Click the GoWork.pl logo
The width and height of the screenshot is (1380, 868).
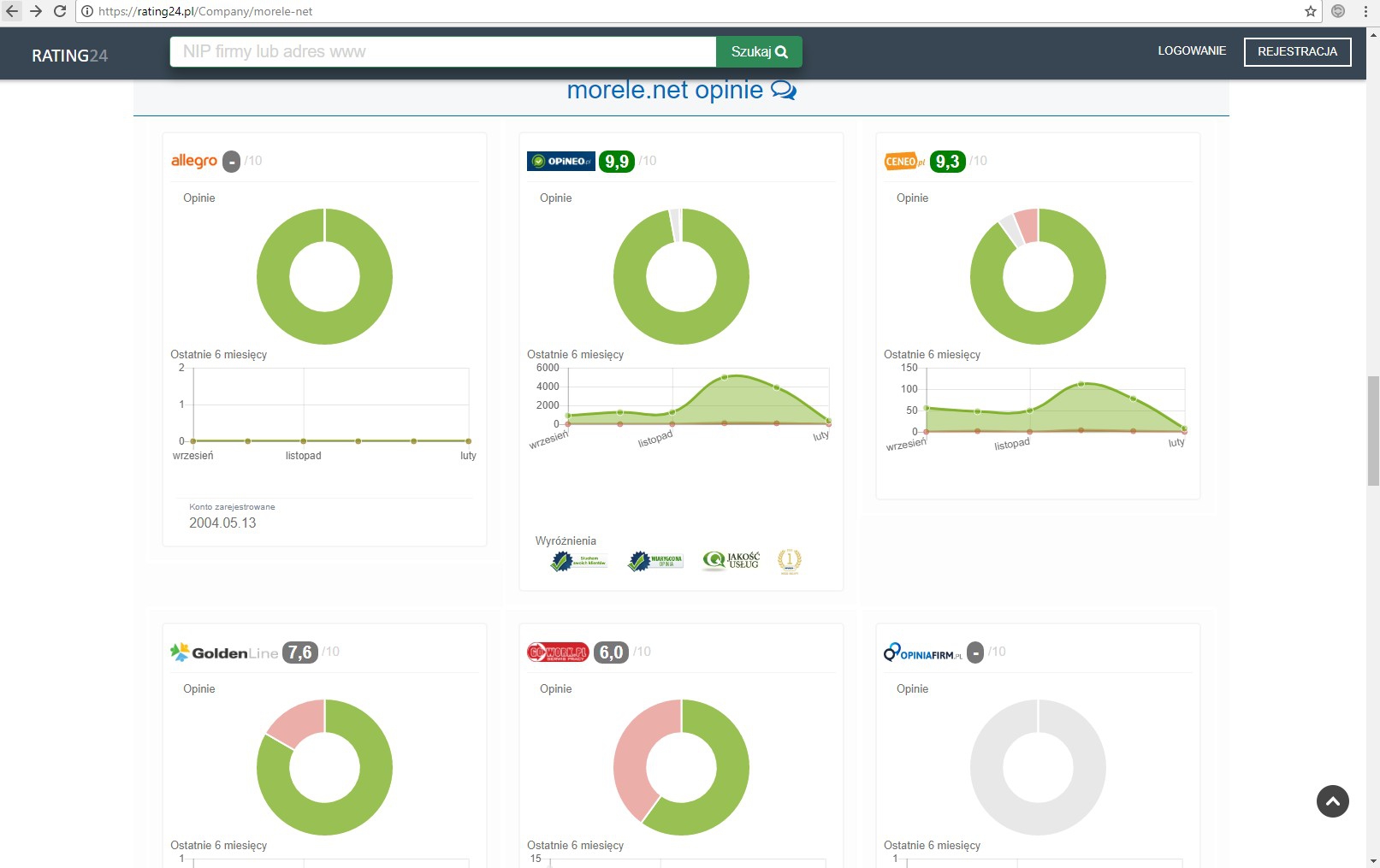[558, 652]
